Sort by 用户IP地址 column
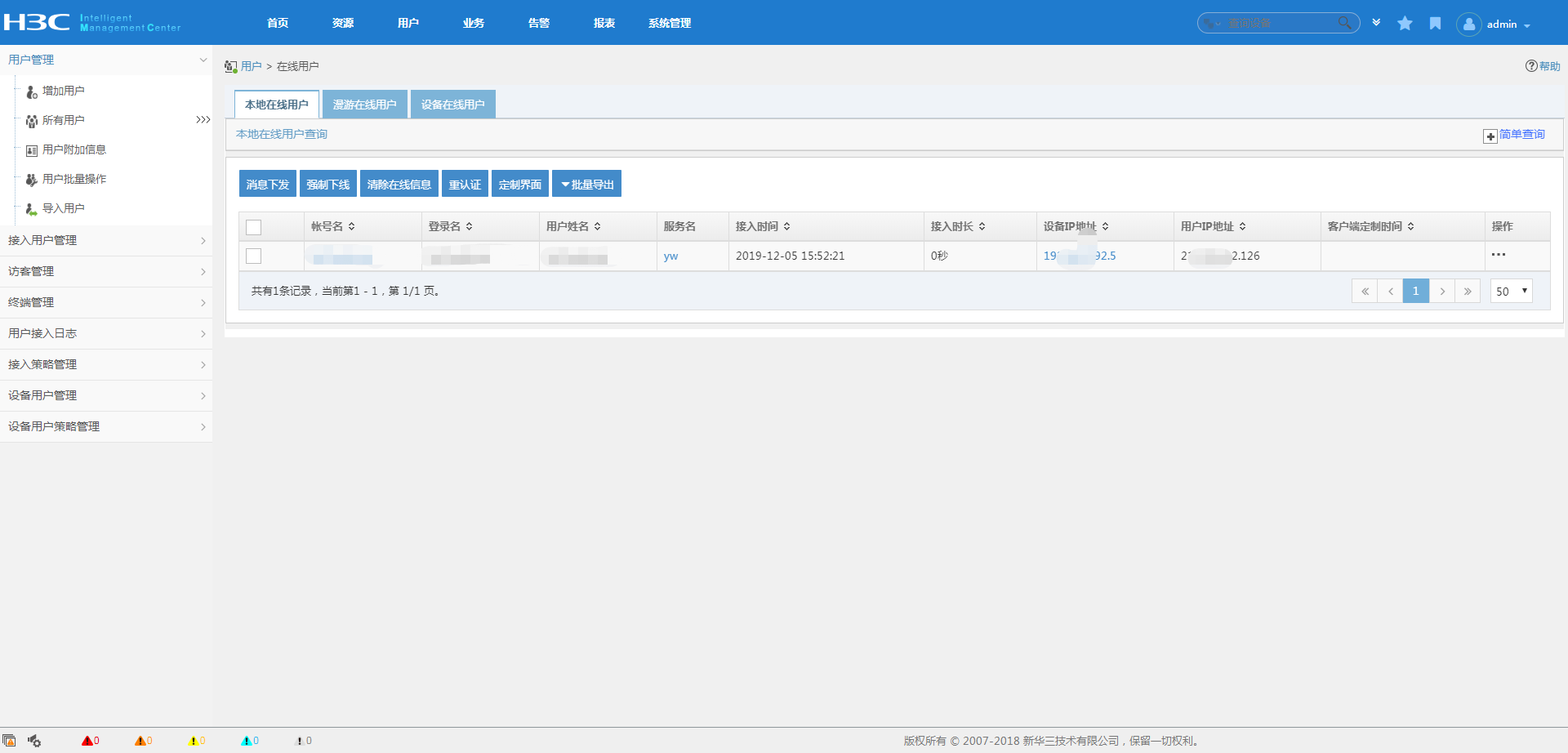Viewport: 1568px width, 753px height. pos(1213,226)
